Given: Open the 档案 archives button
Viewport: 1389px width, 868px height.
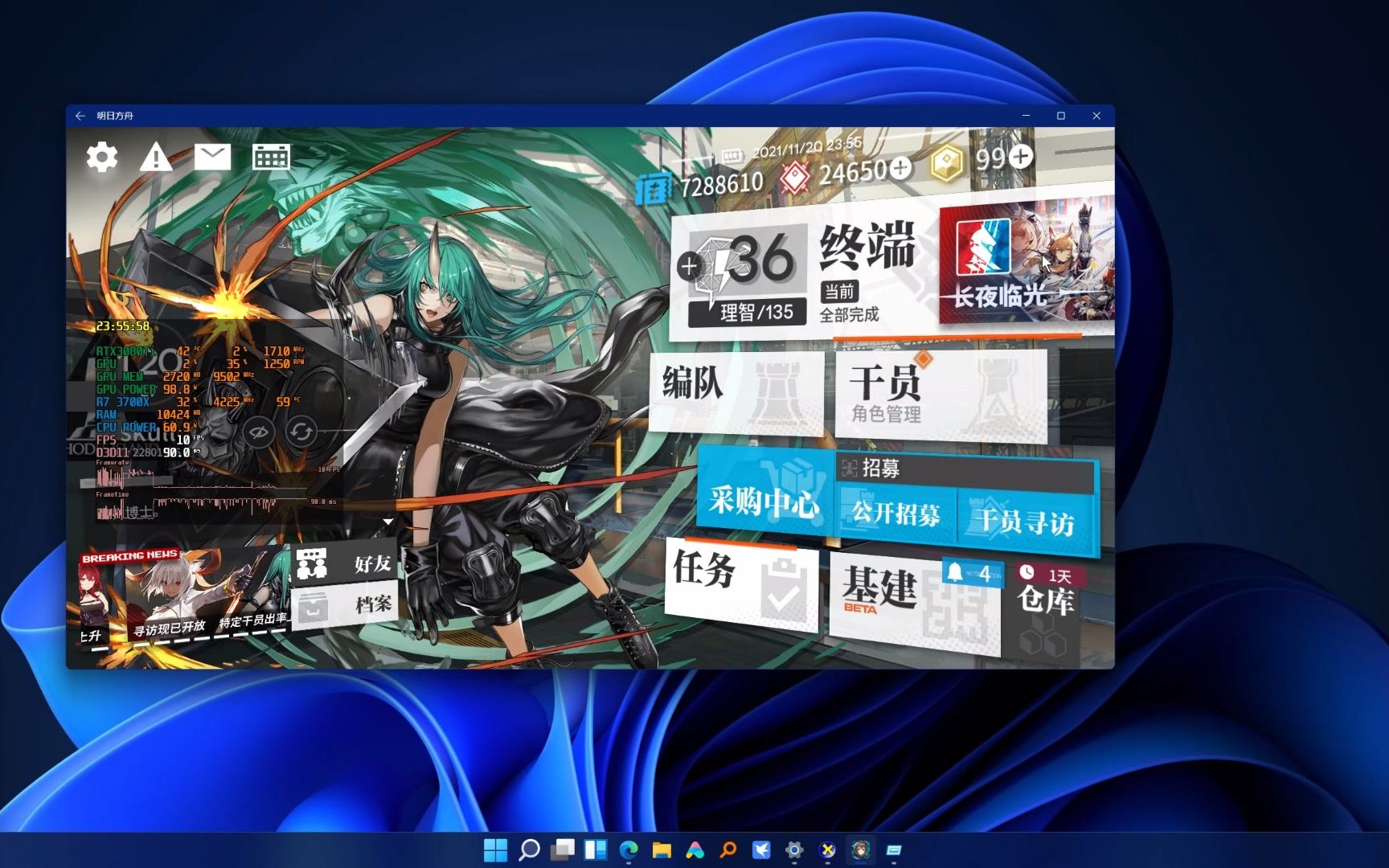Looking at the screenshot, I should 344,607.
